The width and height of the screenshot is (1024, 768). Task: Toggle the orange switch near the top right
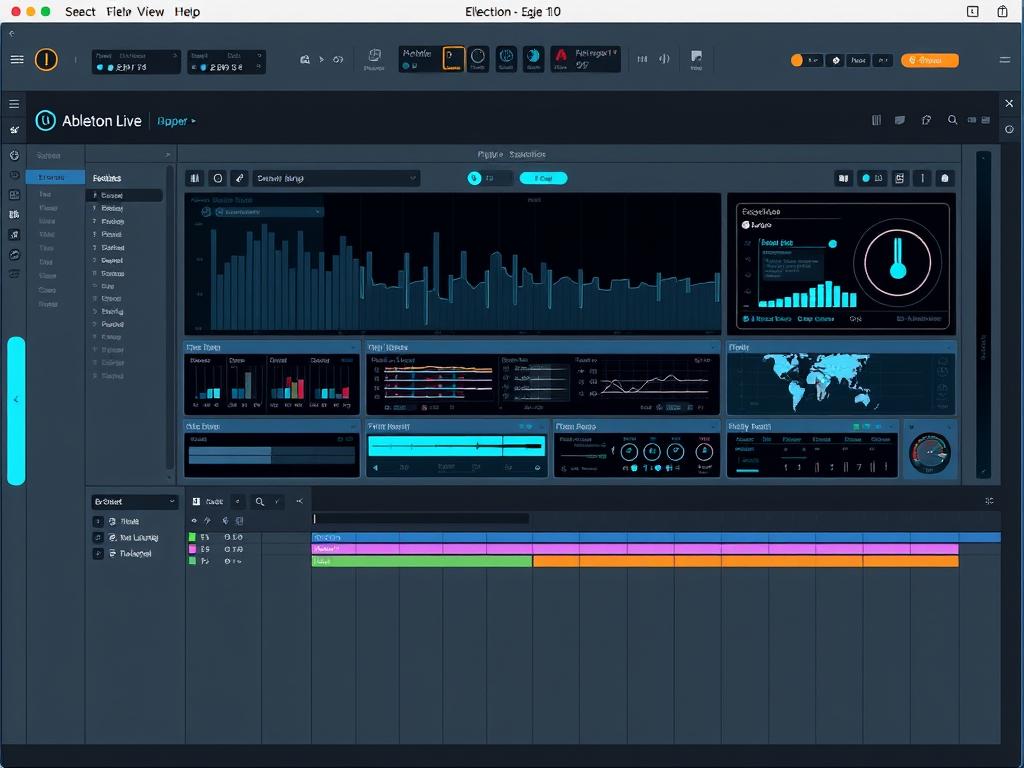(x=797, y=60)
